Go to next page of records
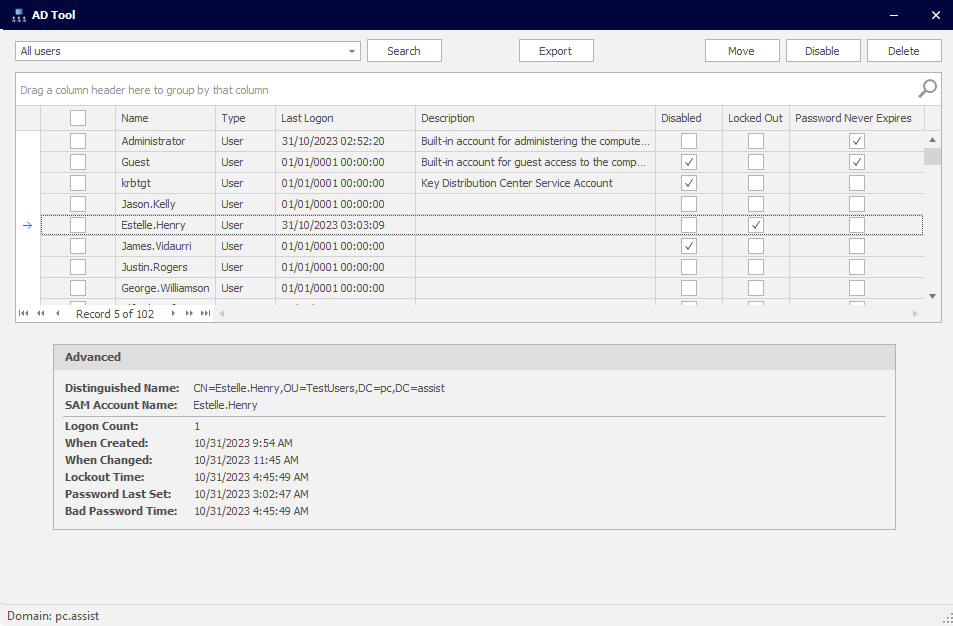 (189, 314)
